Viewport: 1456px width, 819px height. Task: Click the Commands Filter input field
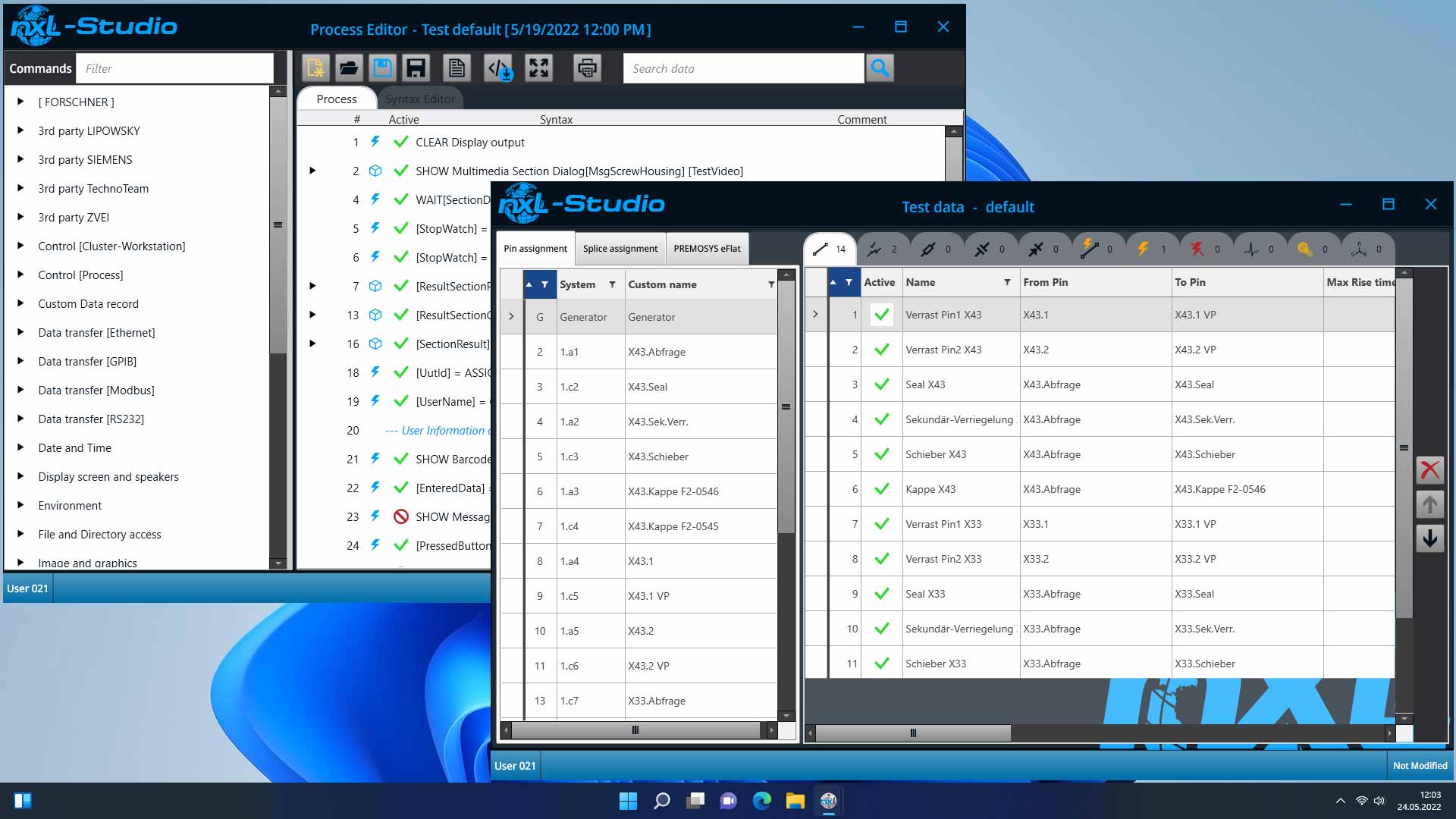pos(174,68)
